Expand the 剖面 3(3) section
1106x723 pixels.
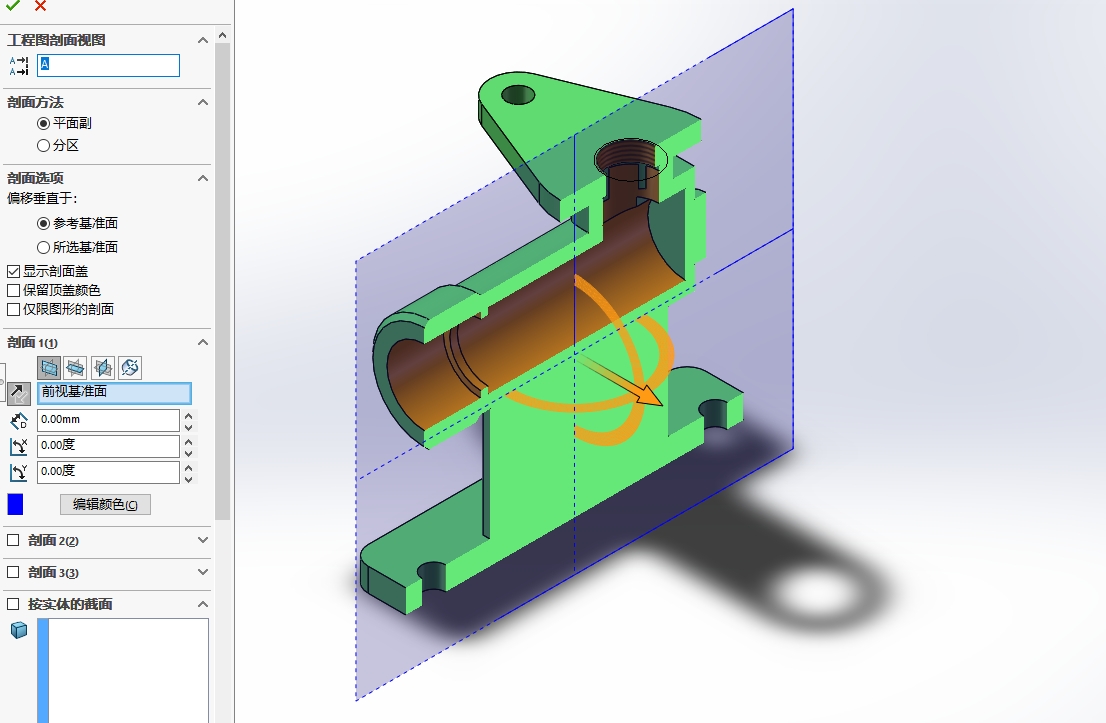pyautogui.click(x=203, y=572)
